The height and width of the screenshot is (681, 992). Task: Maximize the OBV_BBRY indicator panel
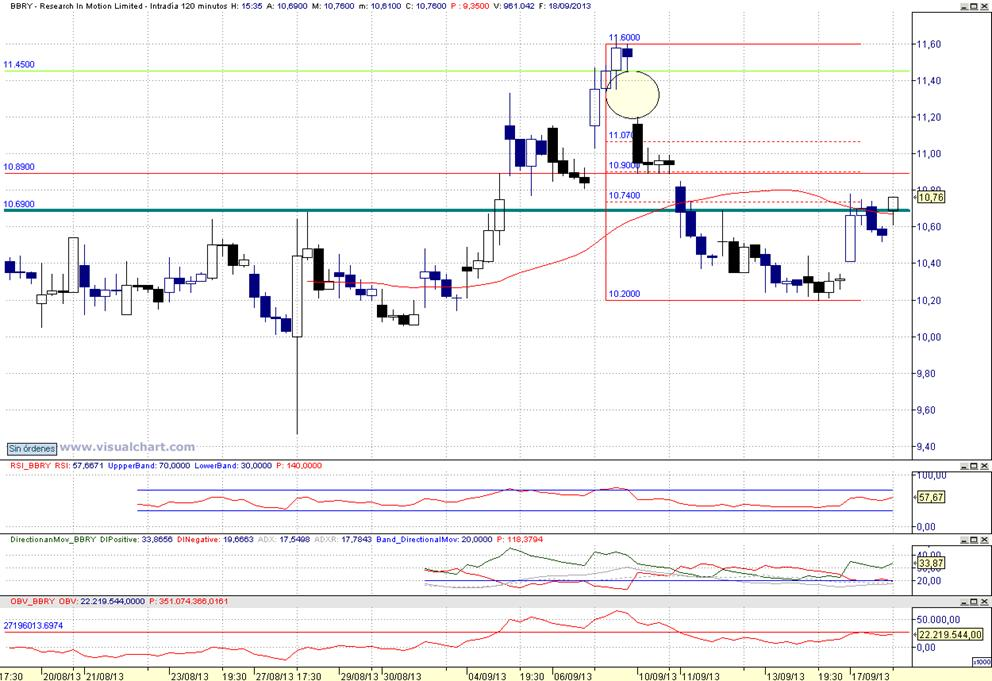pos(974,601)
